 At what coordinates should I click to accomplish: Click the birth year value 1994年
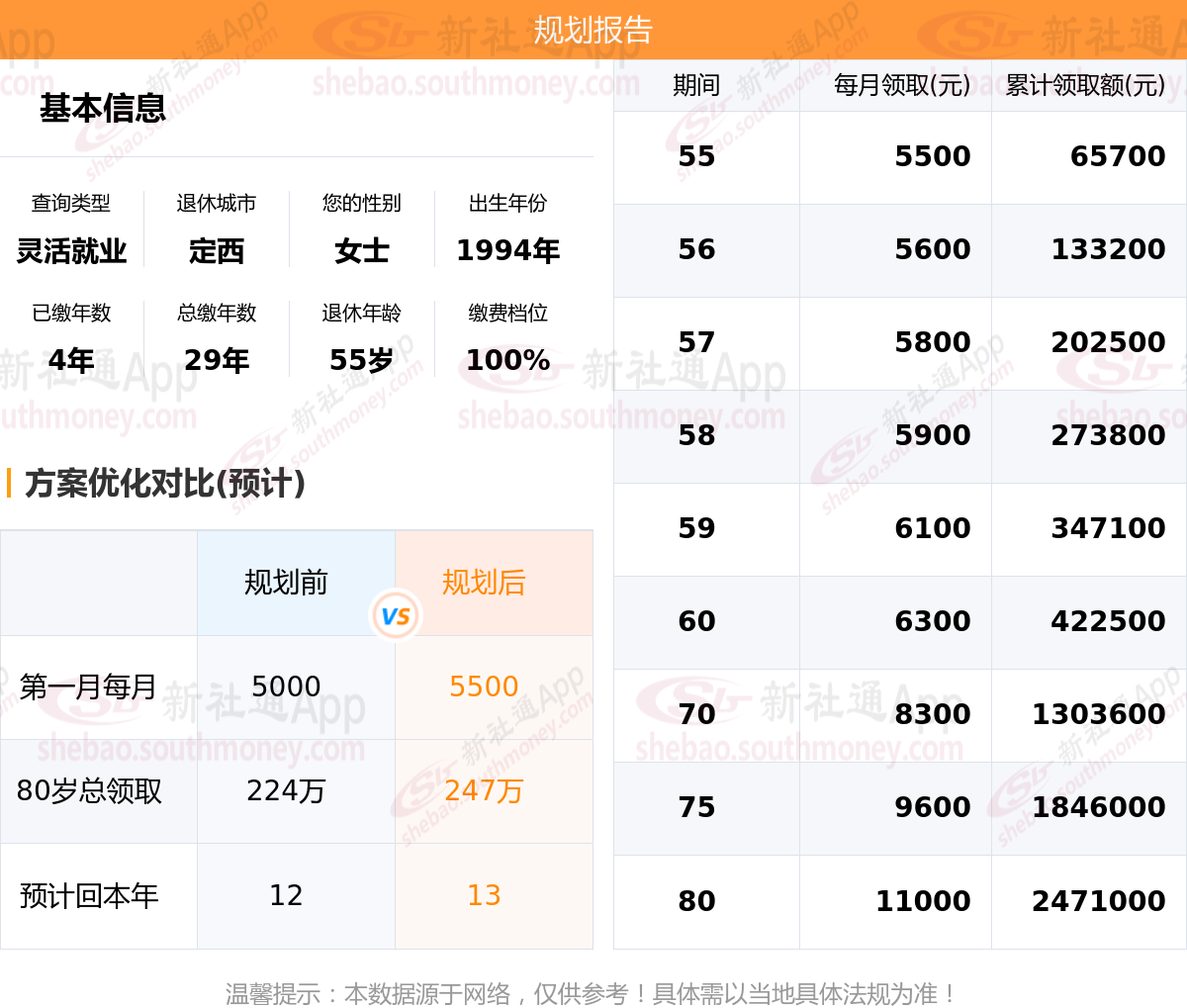coord(507,251)
